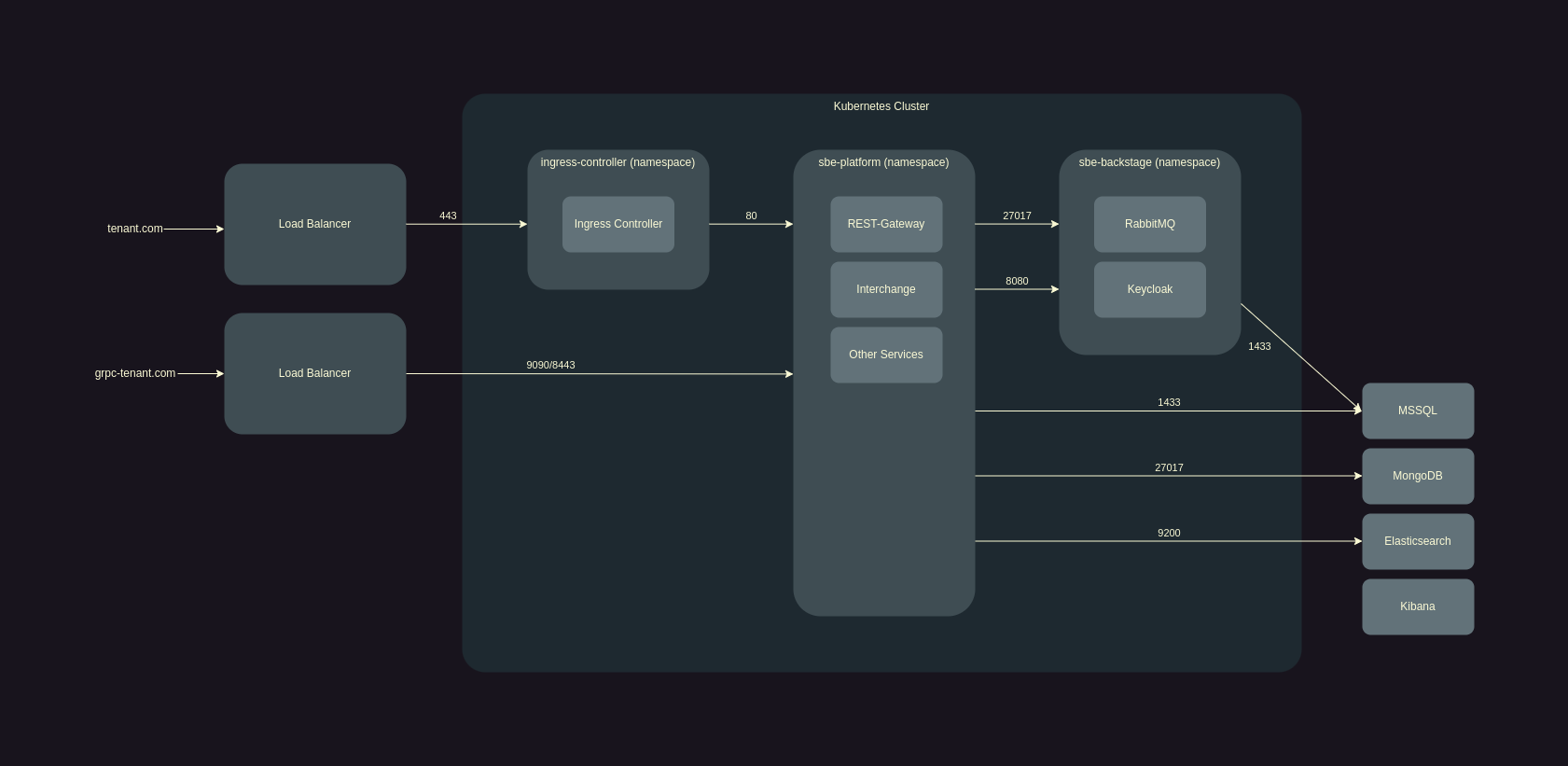This screenshot has width=1568, height=766.
Task: Click the RabbitMQ node
Action: 1149,224
